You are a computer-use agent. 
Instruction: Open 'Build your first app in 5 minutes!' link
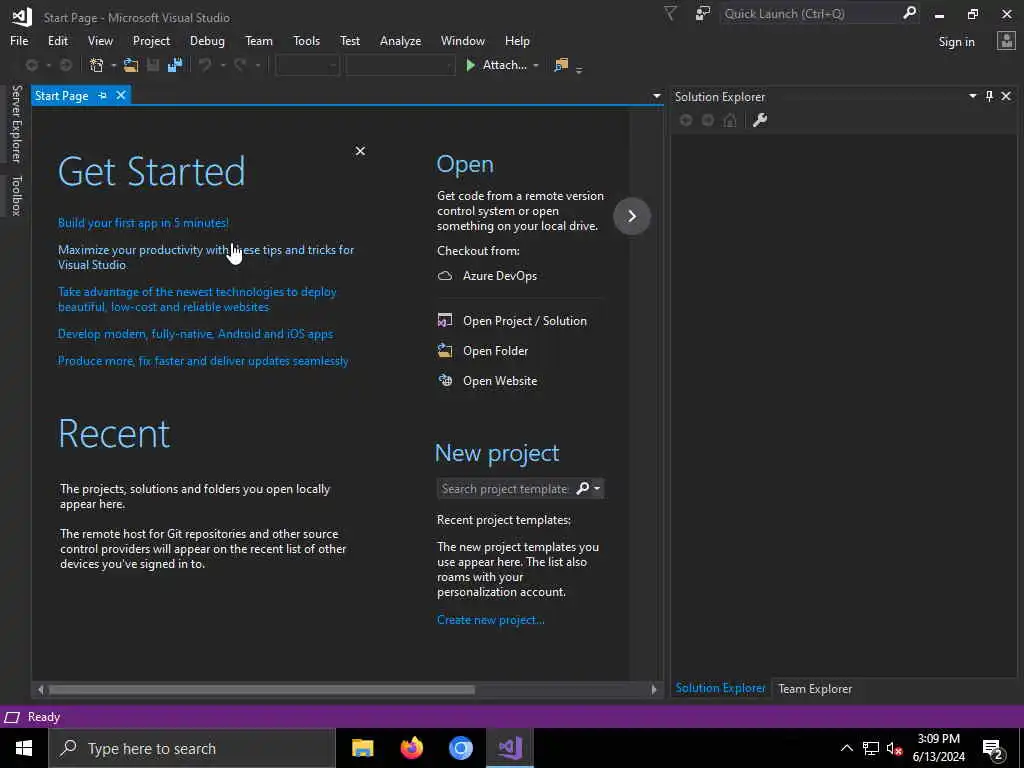(x=143, y=223)
